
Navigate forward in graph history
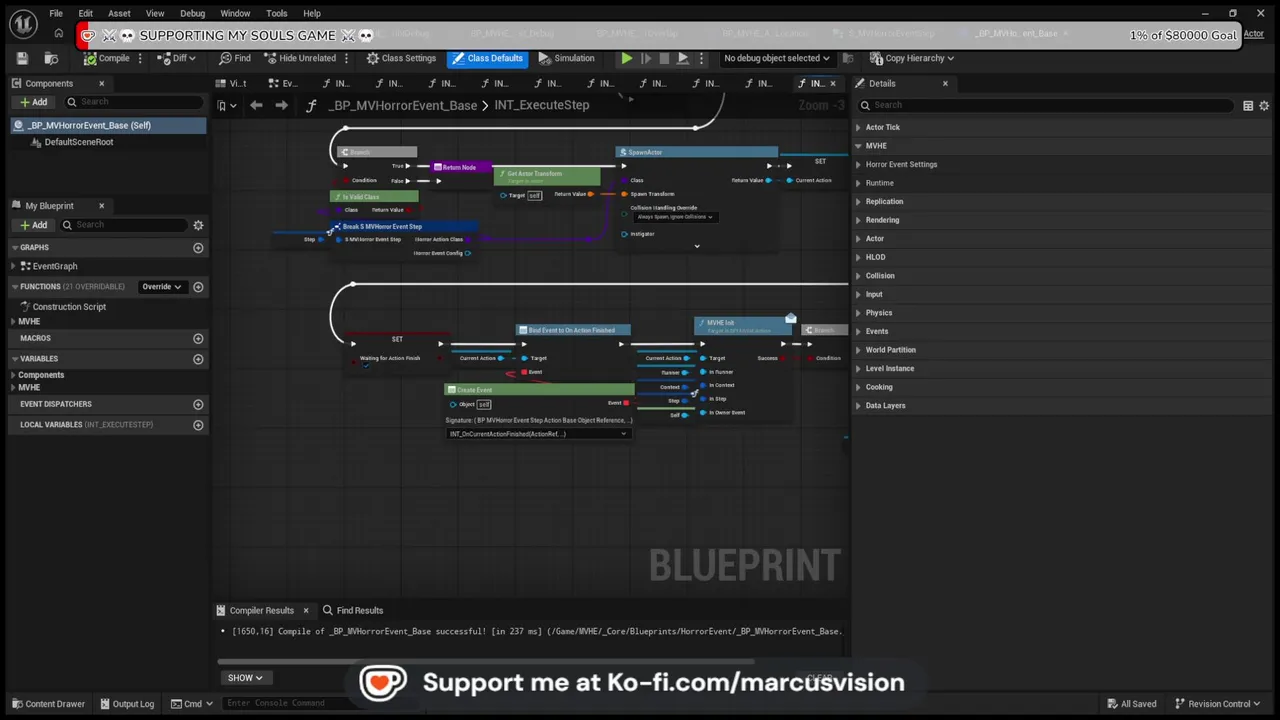[x=281, y=105]
